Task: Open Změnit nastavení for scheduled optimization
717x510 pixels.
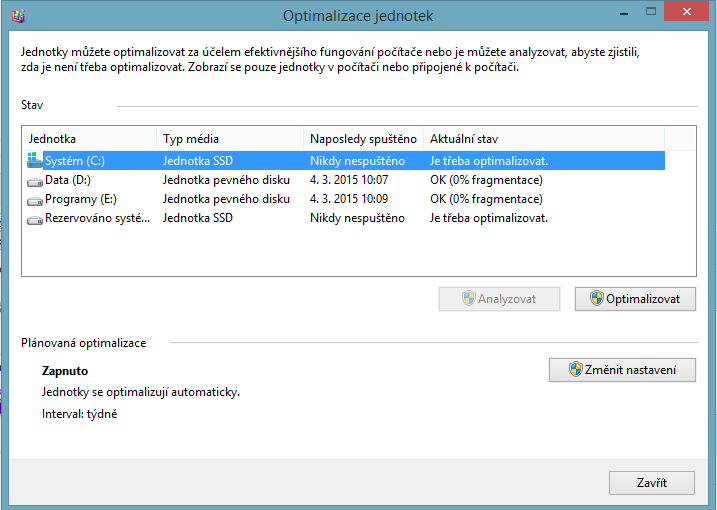Action: pyautogui.click(x=622, y=370)
